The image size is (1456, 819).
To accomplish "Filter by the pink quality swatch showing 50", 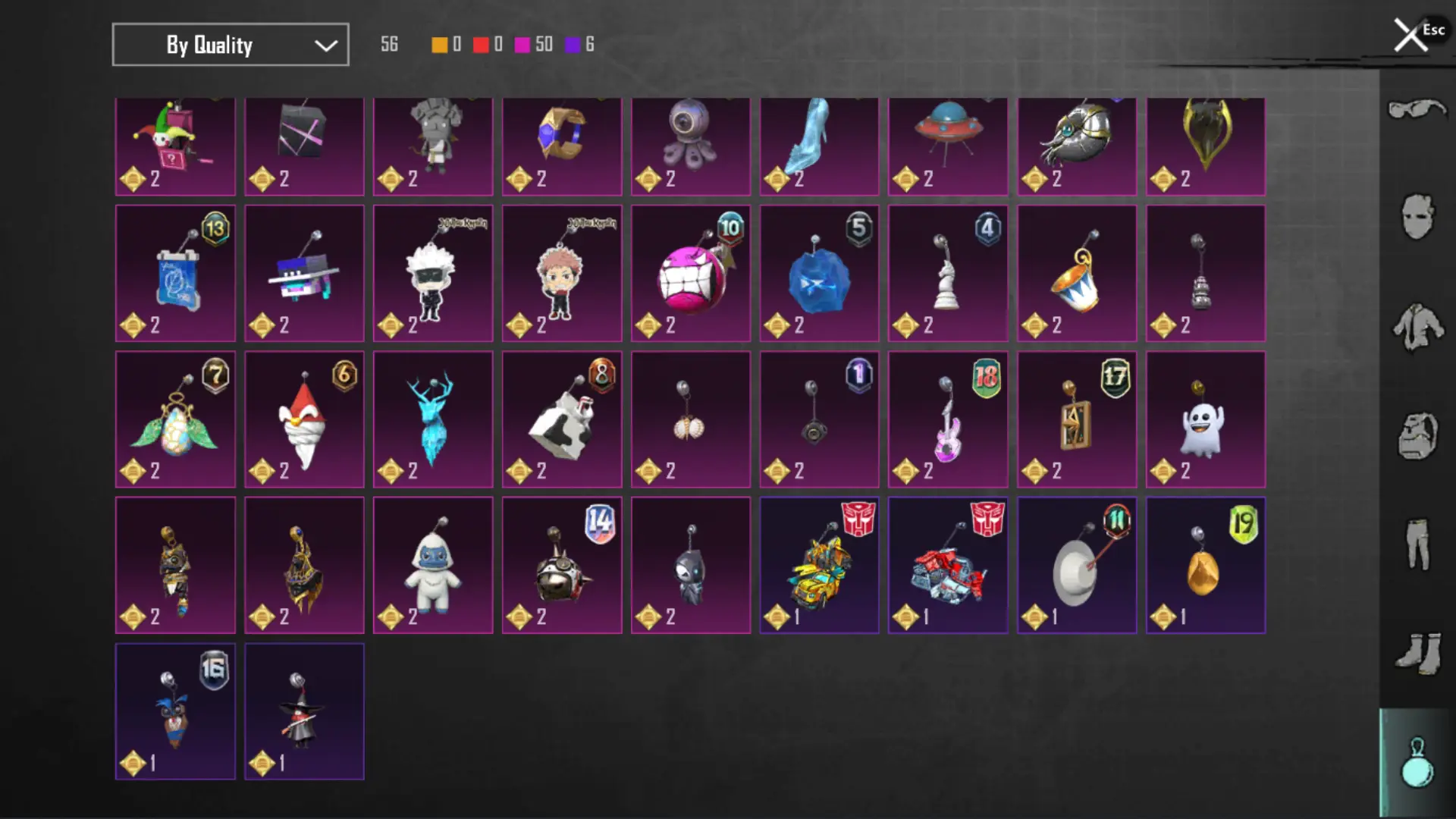I will (522, 45).
